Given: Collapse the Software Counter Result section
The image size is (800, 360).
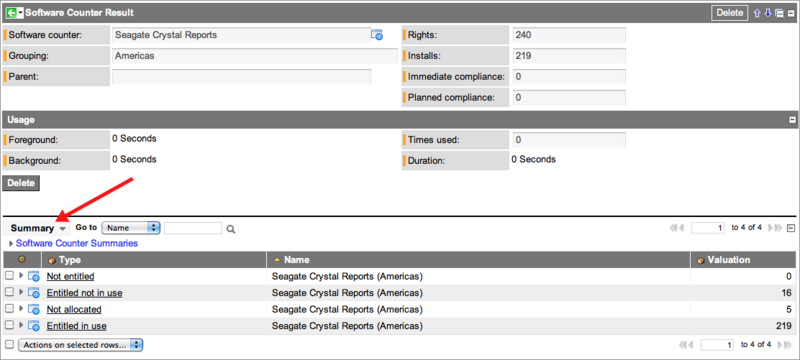Looking at the screenshot, I should coord(790,13).
